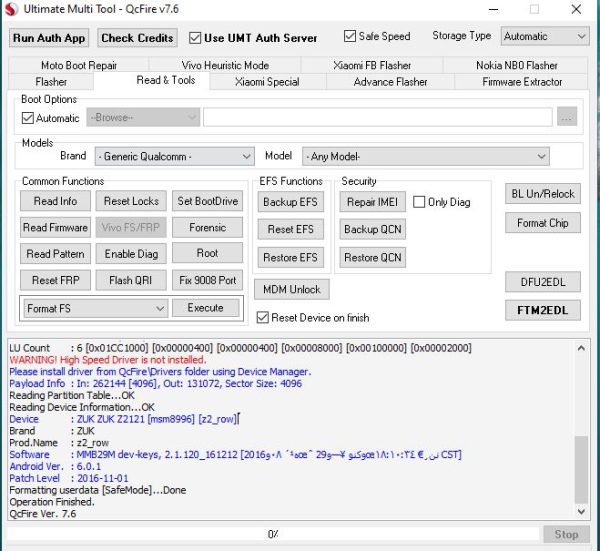
Task: Click the Root button
Action: (207, 253)
